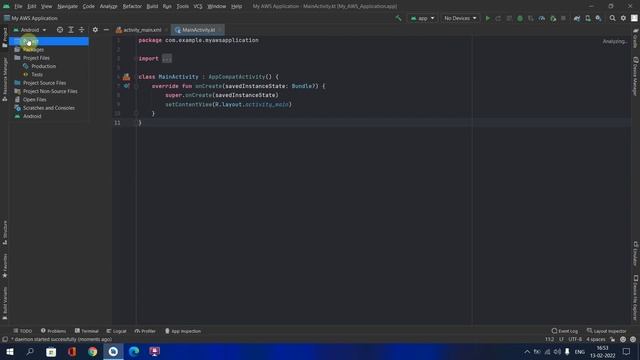This screenshot has height=360, width=640.
Task: Click the Select Opened File target icon
Action: (x=60, y=30)
